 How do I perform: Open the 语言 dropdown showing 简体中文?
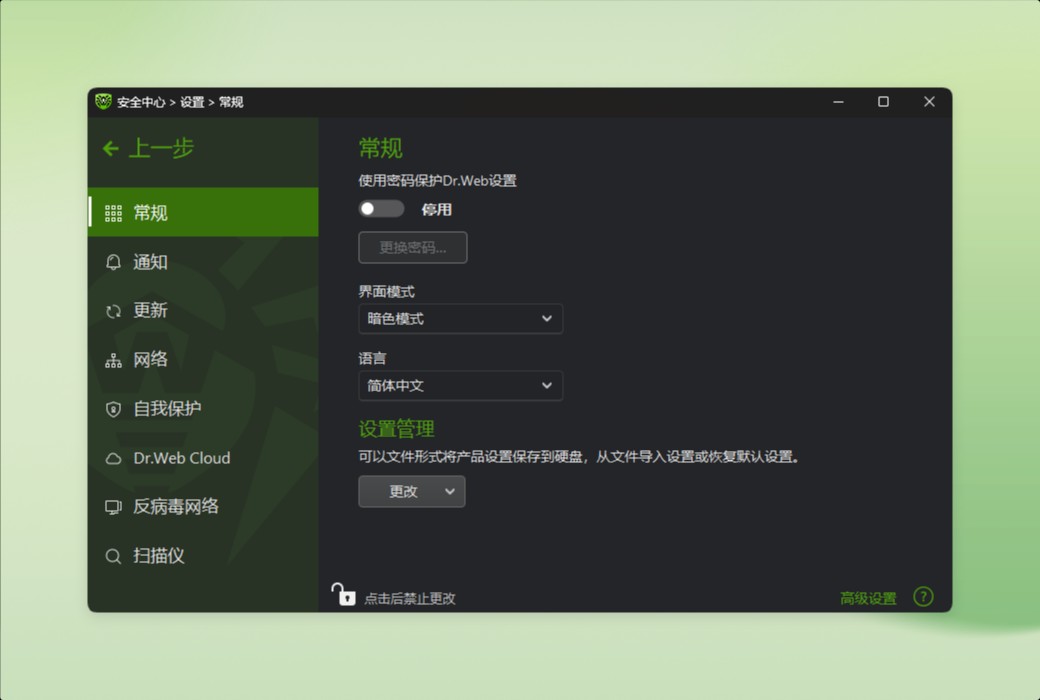point(460,386)
